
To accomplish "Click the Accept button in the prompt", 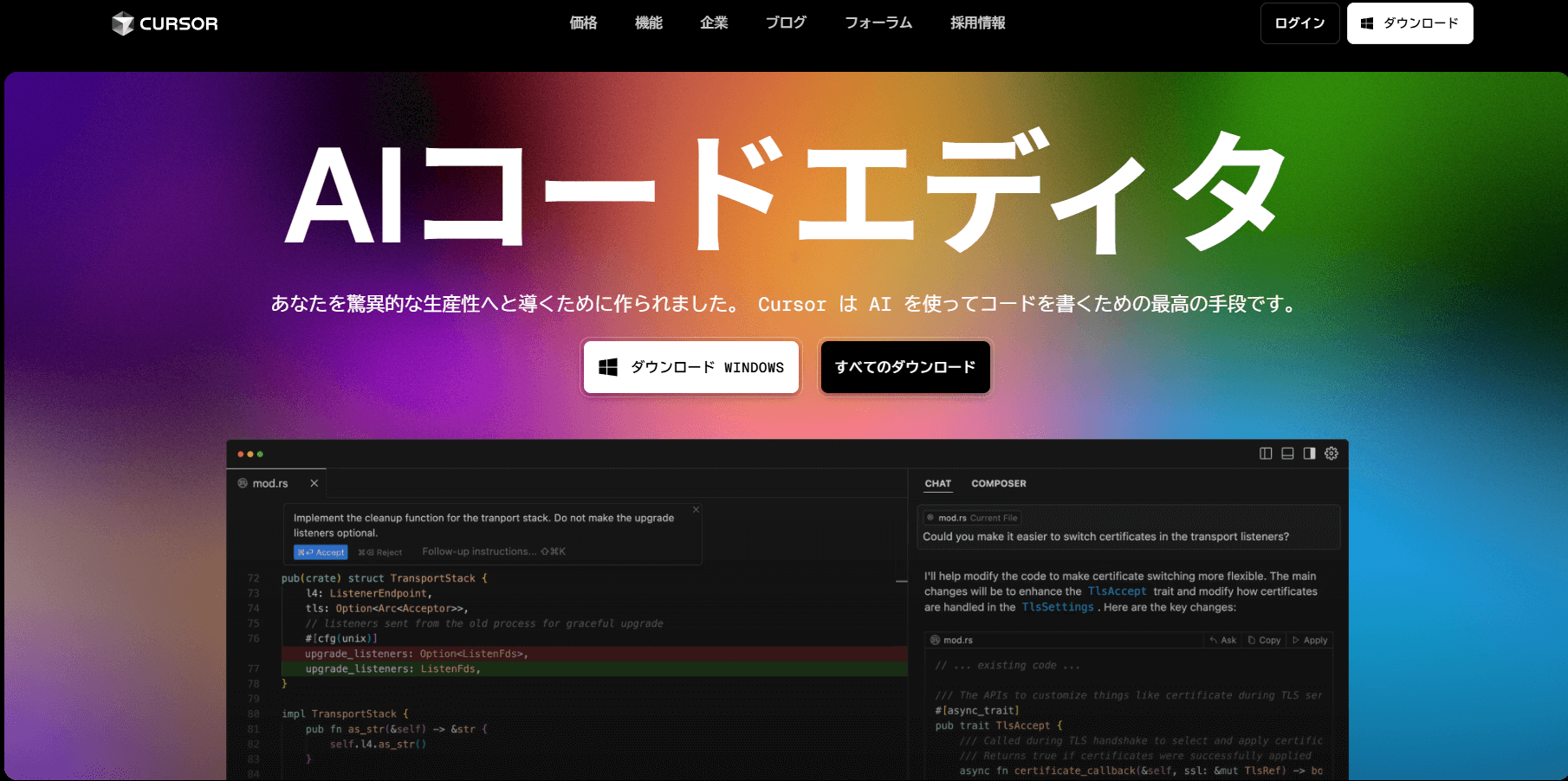I will coord(321,552).
